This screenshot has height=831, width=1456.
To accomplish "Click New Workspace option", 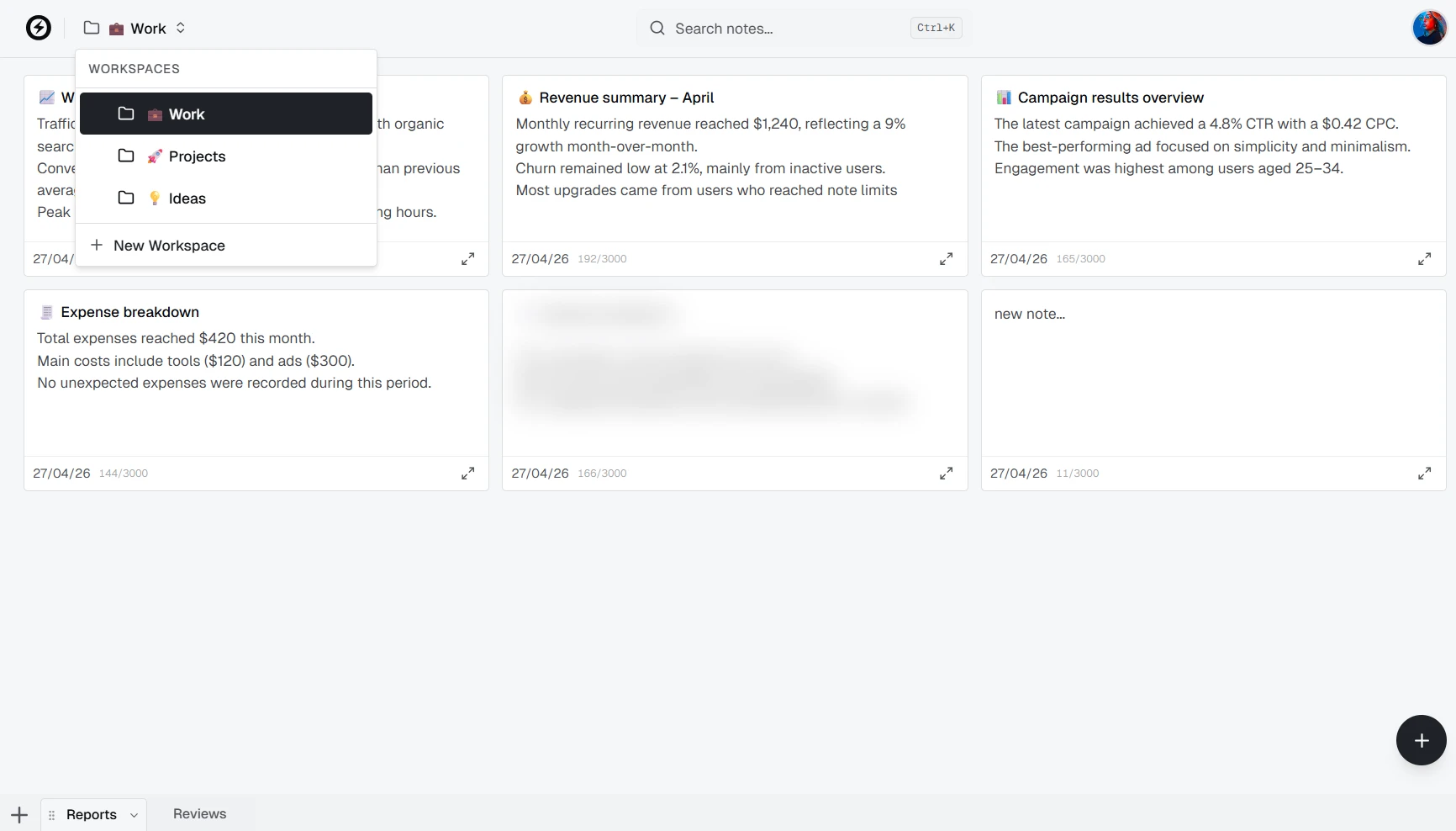I will tap(226, 245).
